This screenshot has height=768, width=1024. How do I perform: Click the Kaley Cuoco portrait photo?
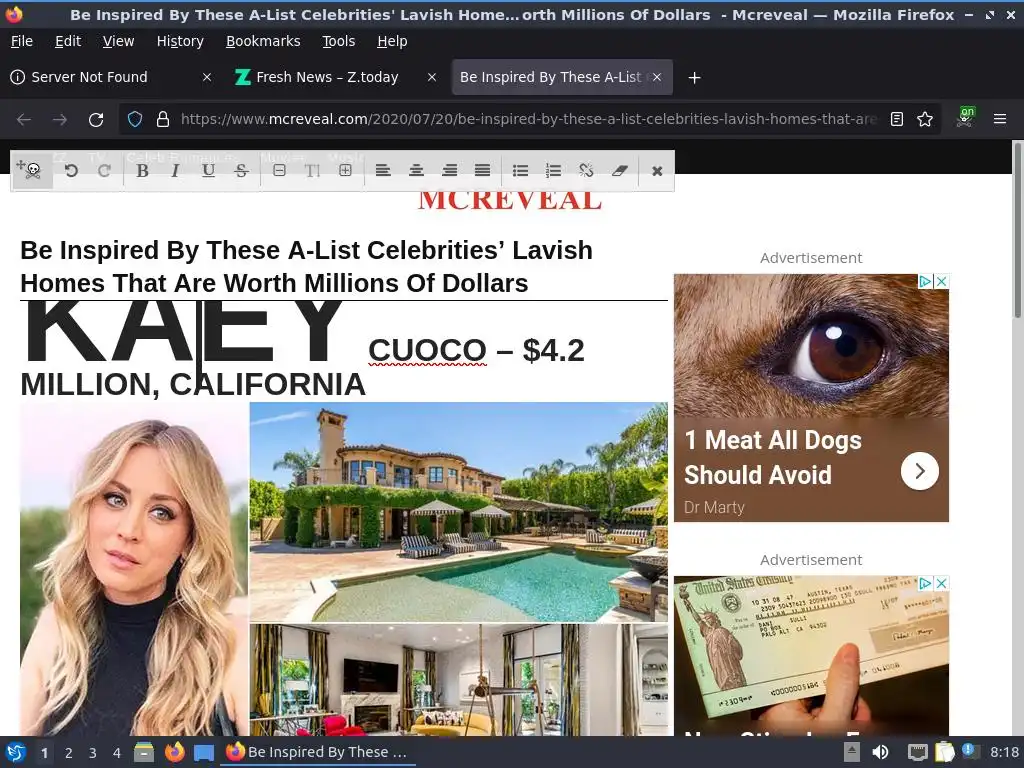tap(134, 569)
